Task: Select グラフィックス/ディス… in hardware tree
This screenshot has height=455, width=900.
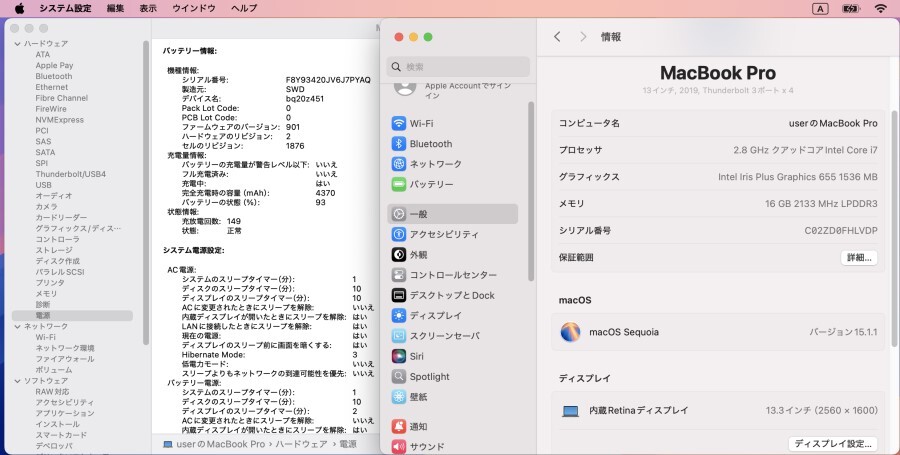Action: tap(78, 228)
